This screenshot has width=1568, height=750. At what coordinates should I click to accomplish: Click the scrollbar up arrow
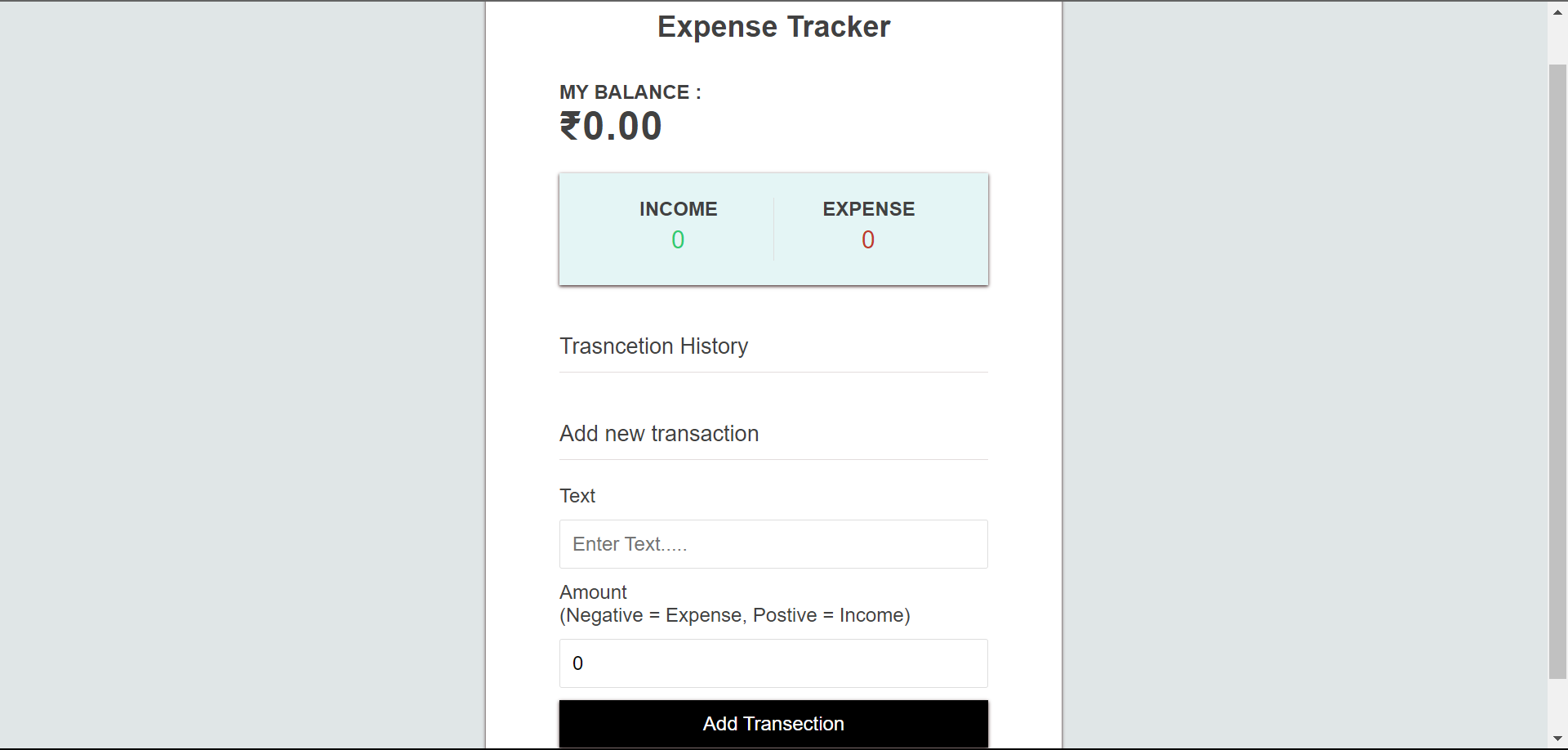[x=1556, y=11]
